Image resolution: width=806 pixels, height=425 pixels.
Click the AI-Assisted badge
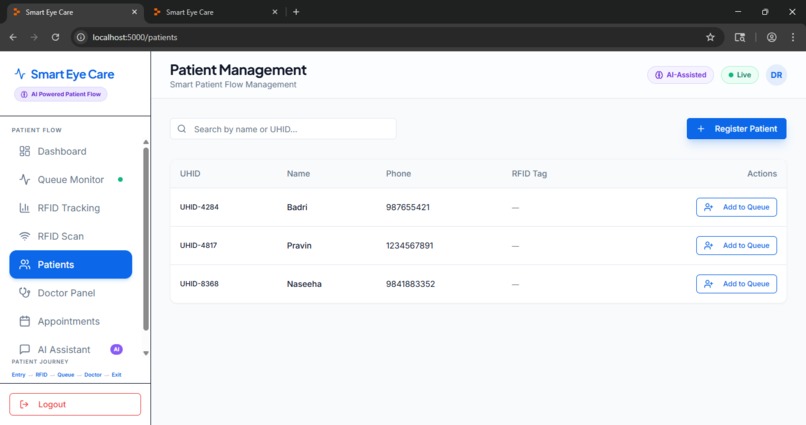coord(680,75)
